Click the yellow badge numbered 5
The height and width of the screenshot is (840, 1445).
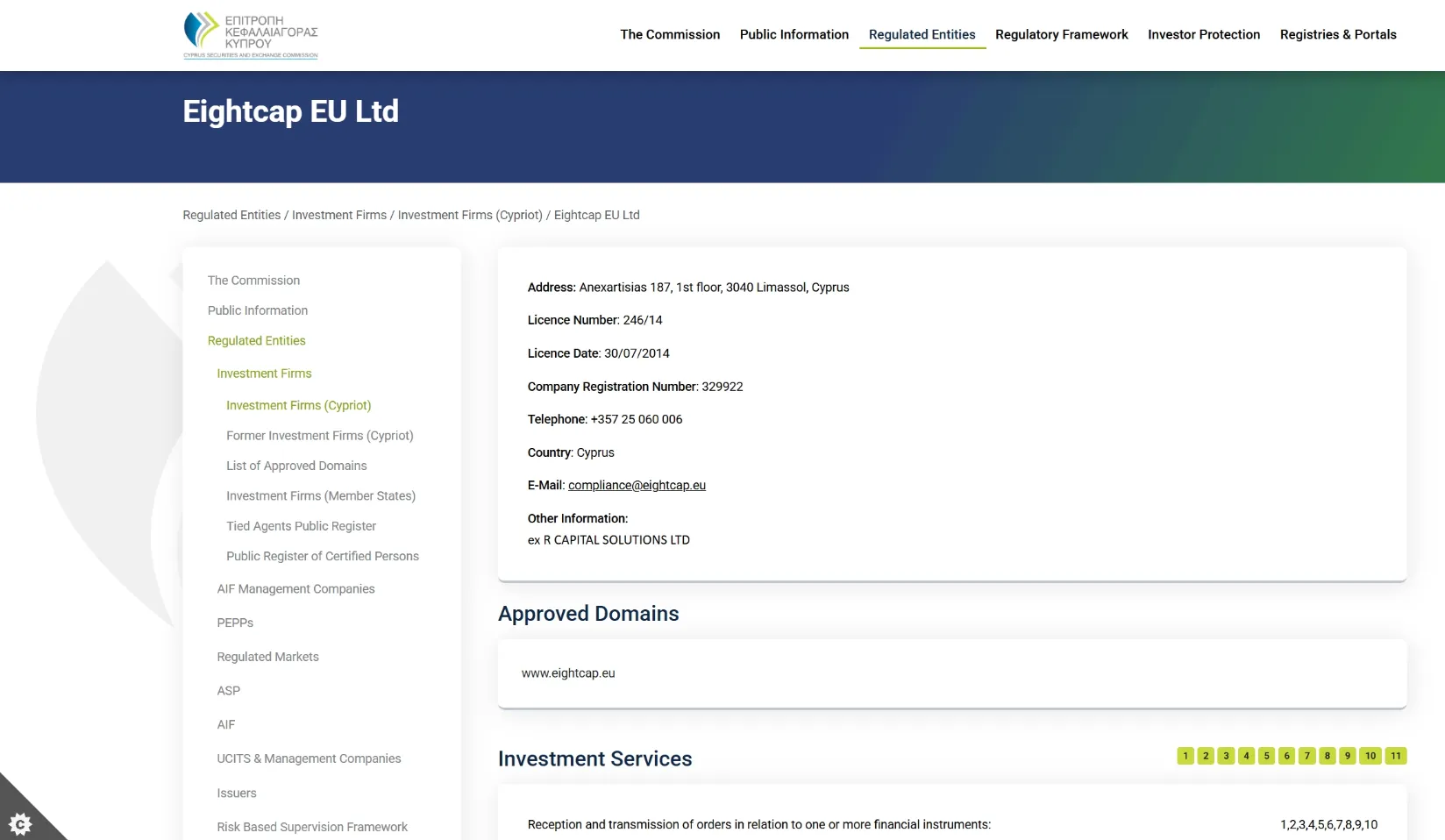(x=1266, y=756)
